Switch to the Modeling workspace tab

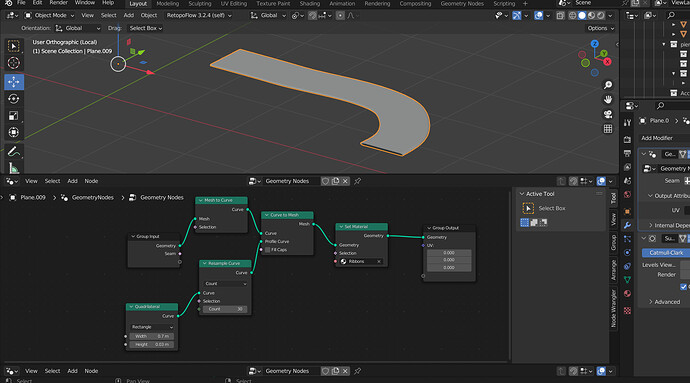[168, 4]
